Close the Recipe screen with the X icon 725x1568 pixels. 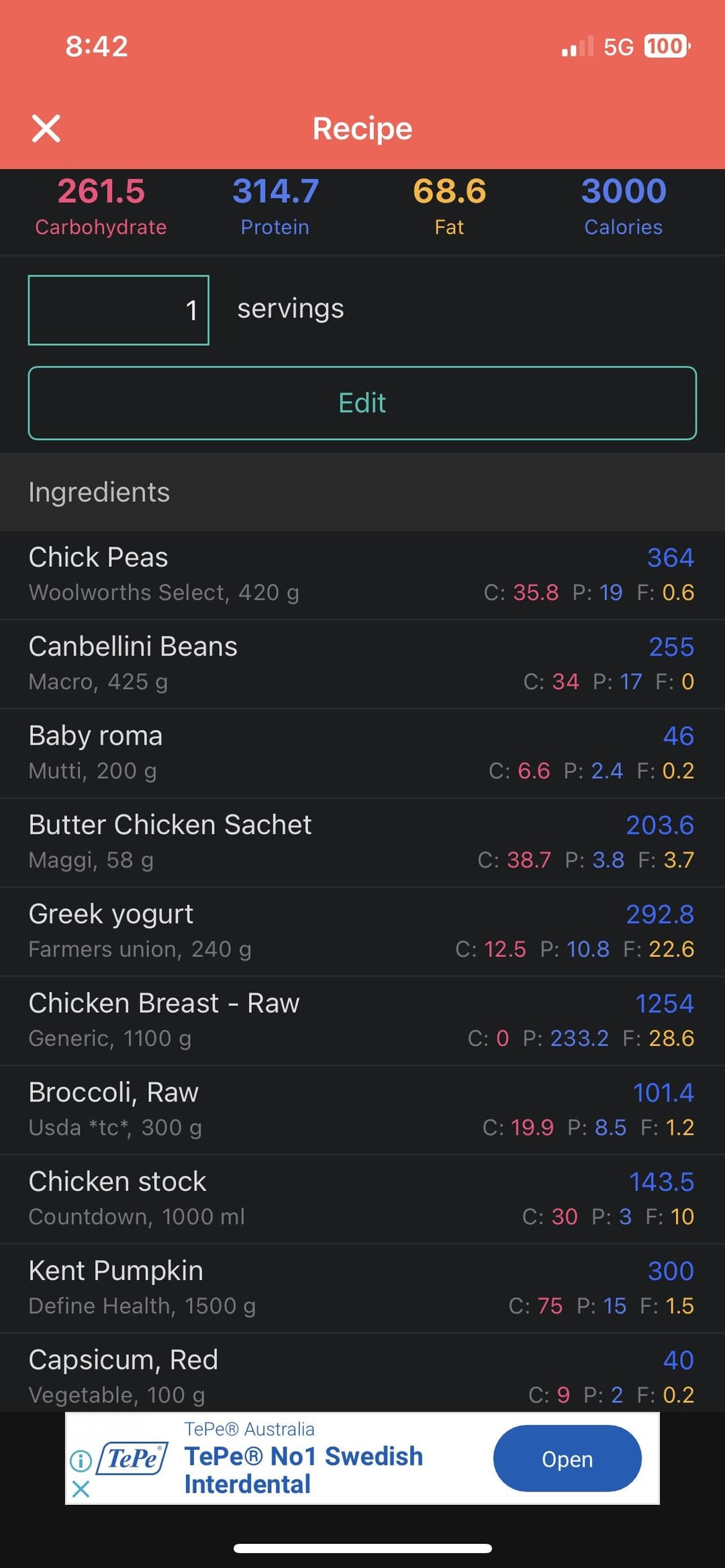click(x=46, y=128)
